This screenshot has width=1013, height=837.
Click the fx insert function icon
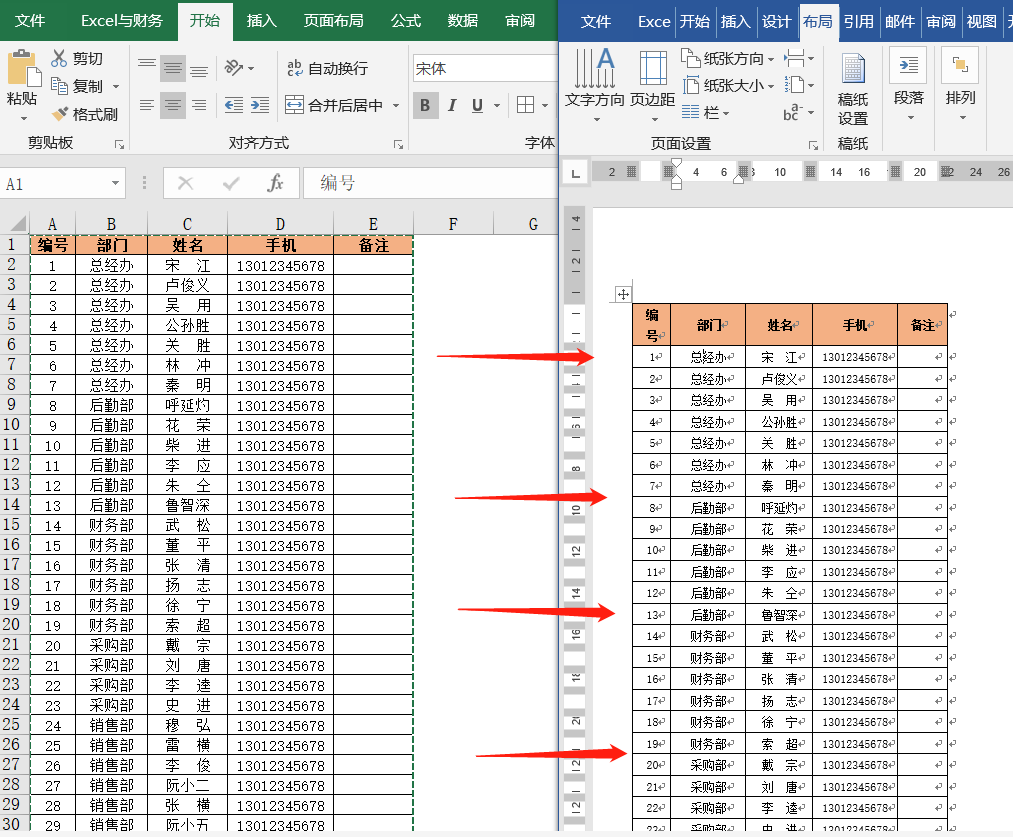[x=275, y=183]
